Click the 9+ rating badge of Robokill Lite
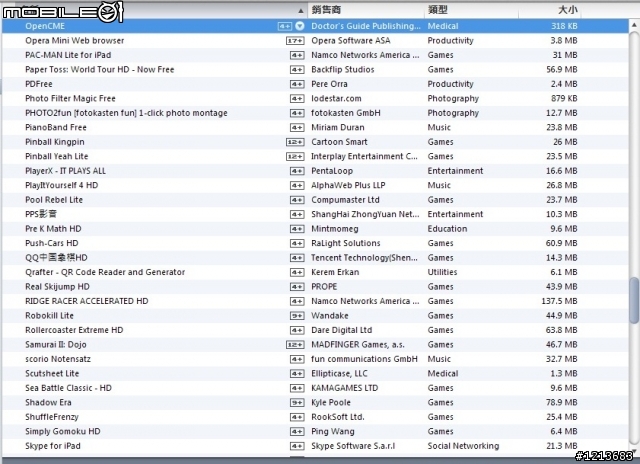 297,316
